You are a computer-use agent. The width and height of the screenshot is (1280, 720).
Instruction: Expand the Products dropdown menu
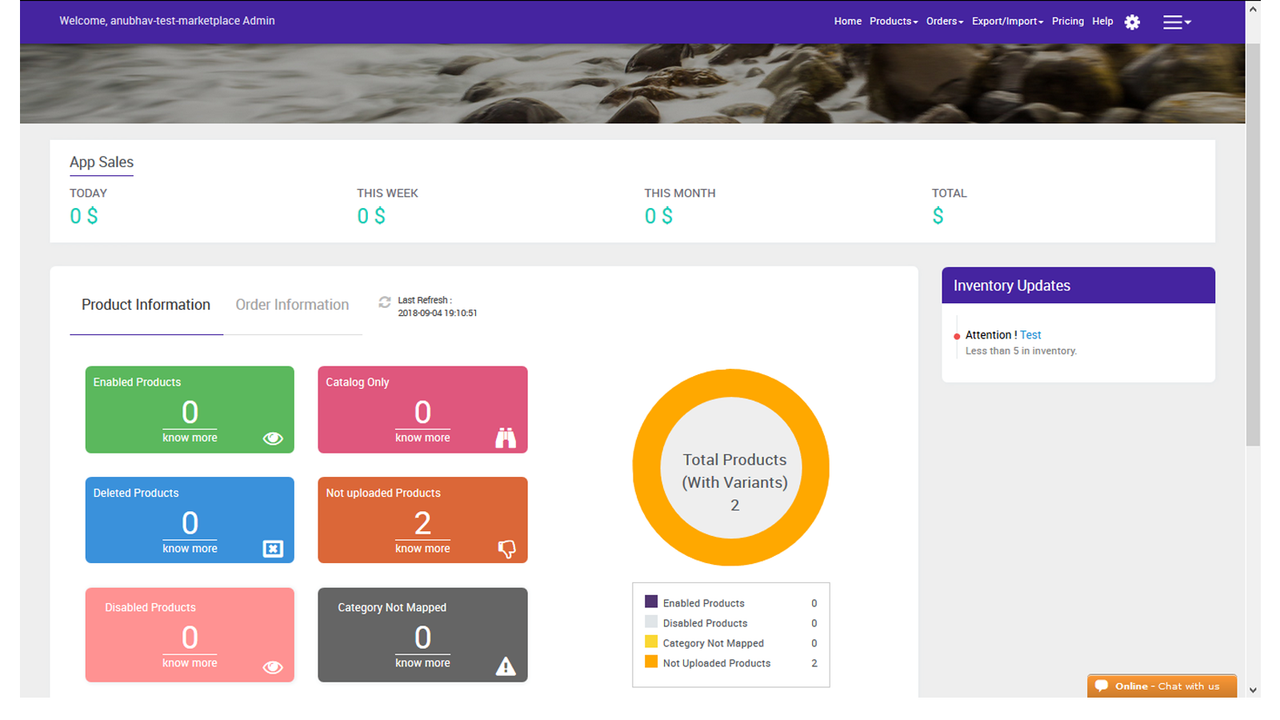pos(893,21)
